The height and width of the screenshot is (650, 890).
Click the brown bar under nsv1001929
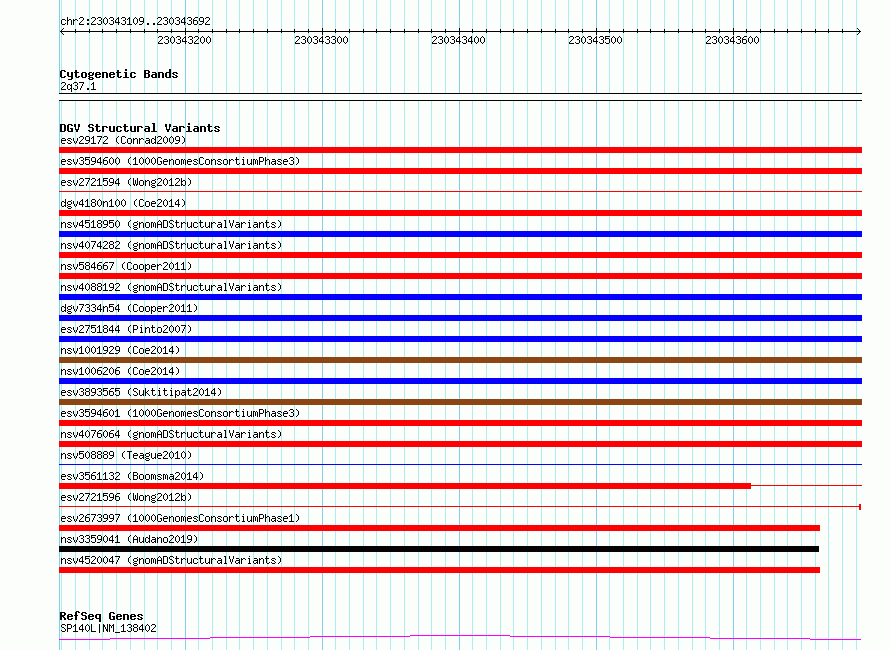pyautogui.click(x=460, y=360)
